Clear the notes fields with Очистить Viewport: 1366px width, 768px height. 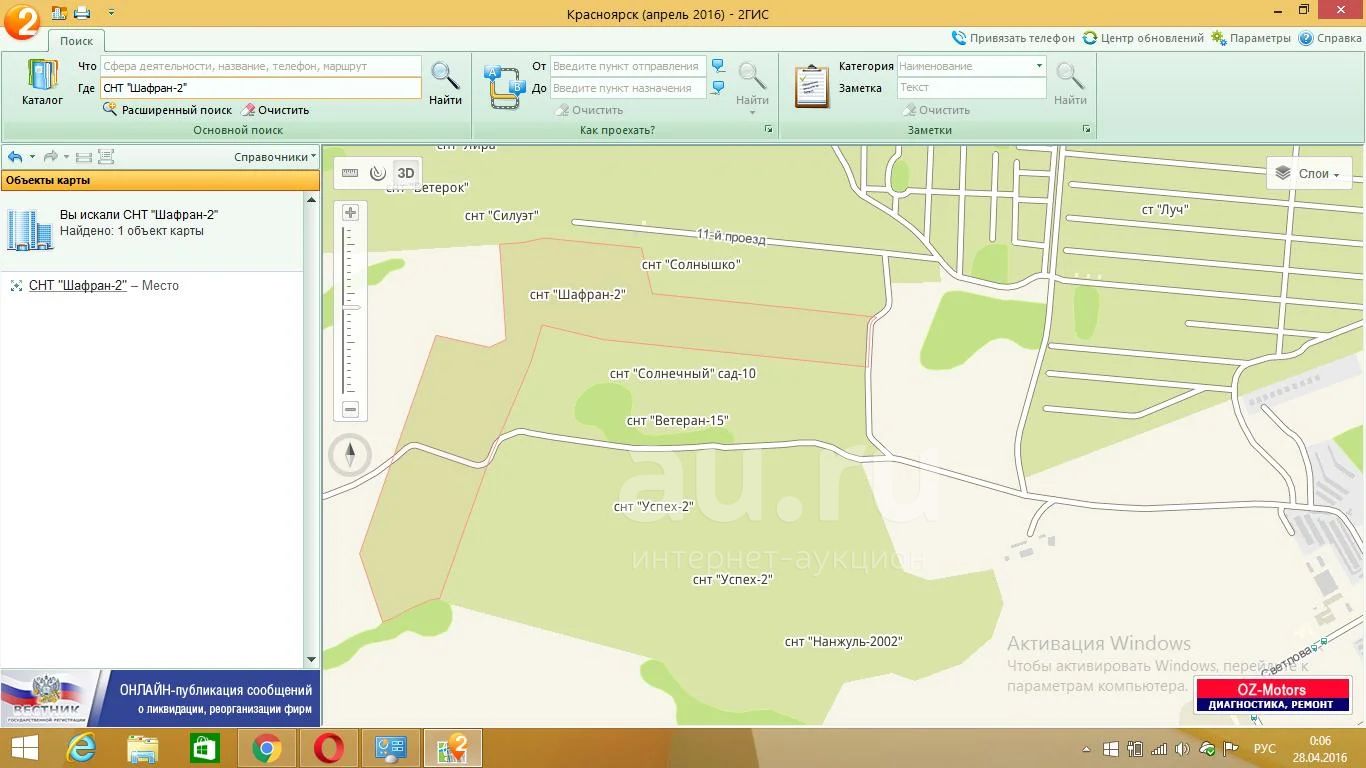pyautogui.click(x=936, y=110)
